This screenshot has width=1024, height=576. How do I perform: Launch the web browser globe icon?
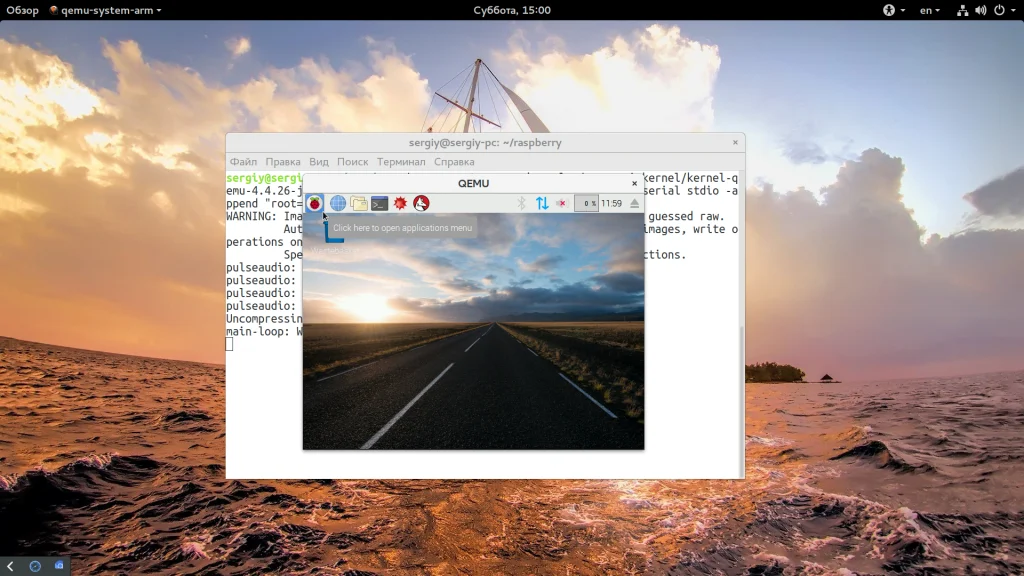[x=338, y=203]
